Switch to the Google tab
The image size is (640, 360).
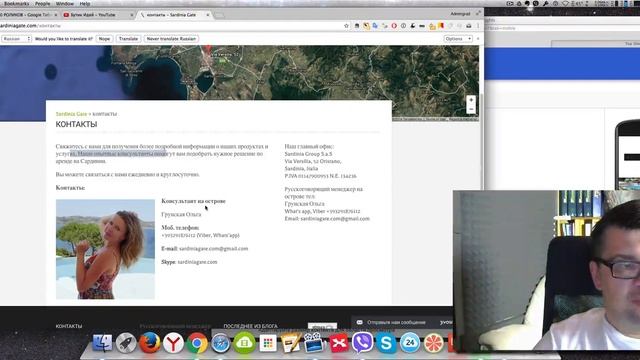pyautogui.click(x=28, y=15)
